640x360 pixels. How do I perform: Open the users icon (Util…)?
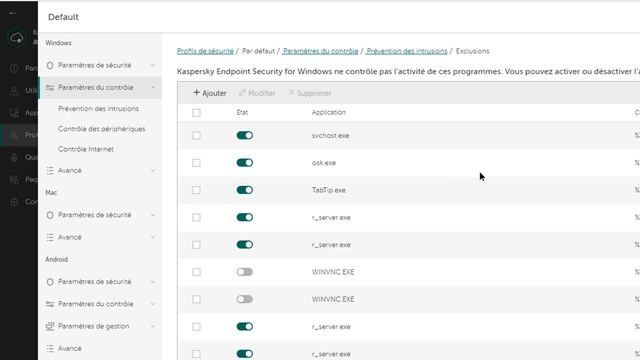tap(14, 91)
